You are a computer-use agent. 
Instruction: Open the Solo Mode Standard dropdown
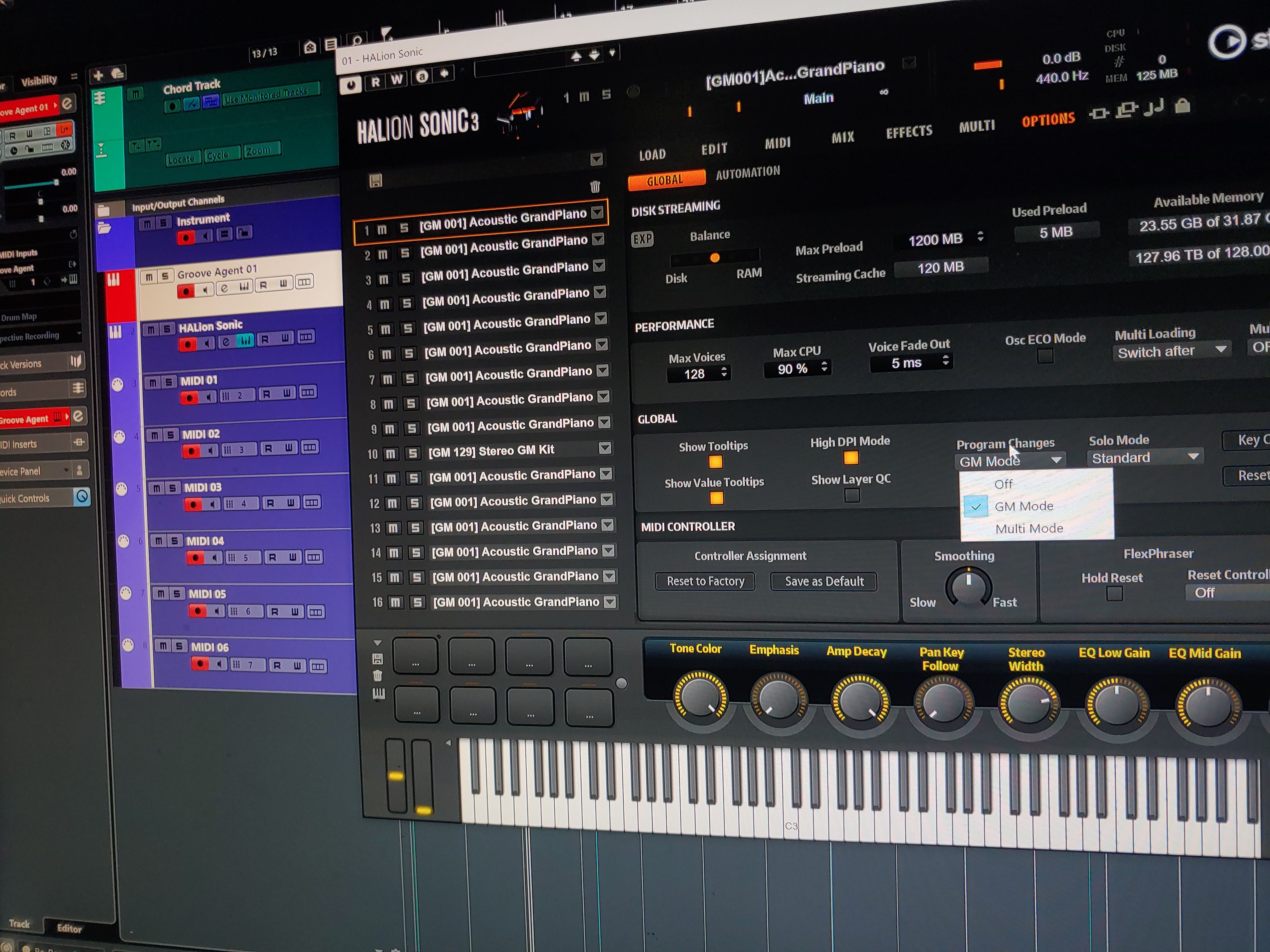[1144, 457]
